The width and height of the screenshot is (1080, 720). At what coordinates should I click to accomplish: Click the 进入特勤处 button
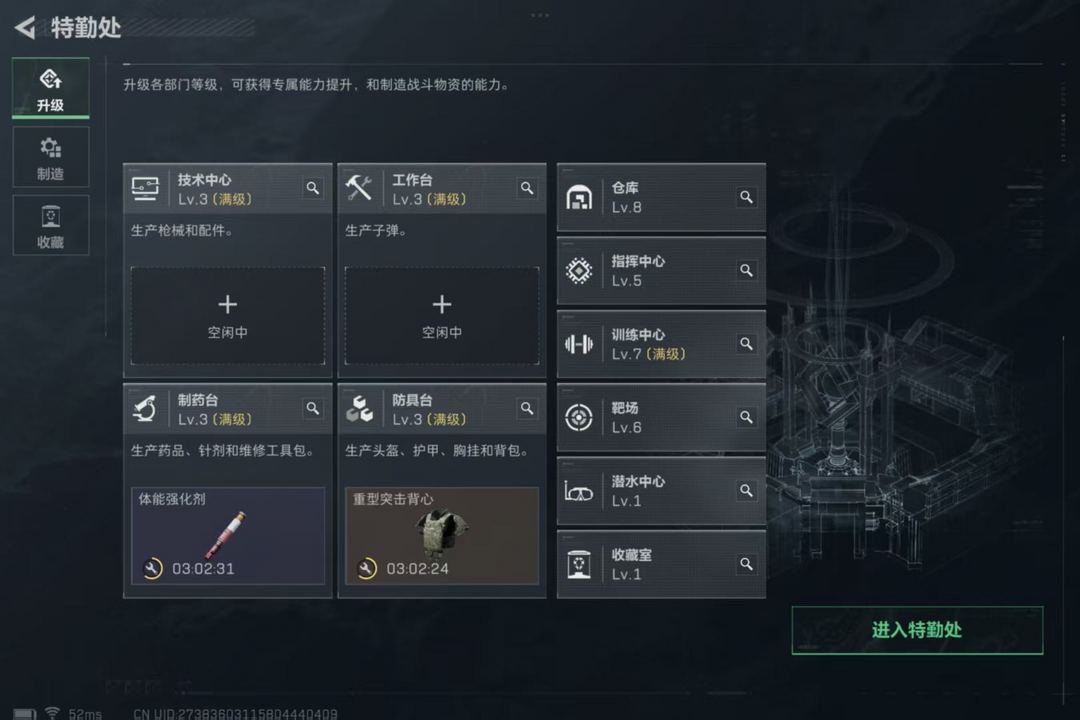pyautogui.click(x=917, y=630)
